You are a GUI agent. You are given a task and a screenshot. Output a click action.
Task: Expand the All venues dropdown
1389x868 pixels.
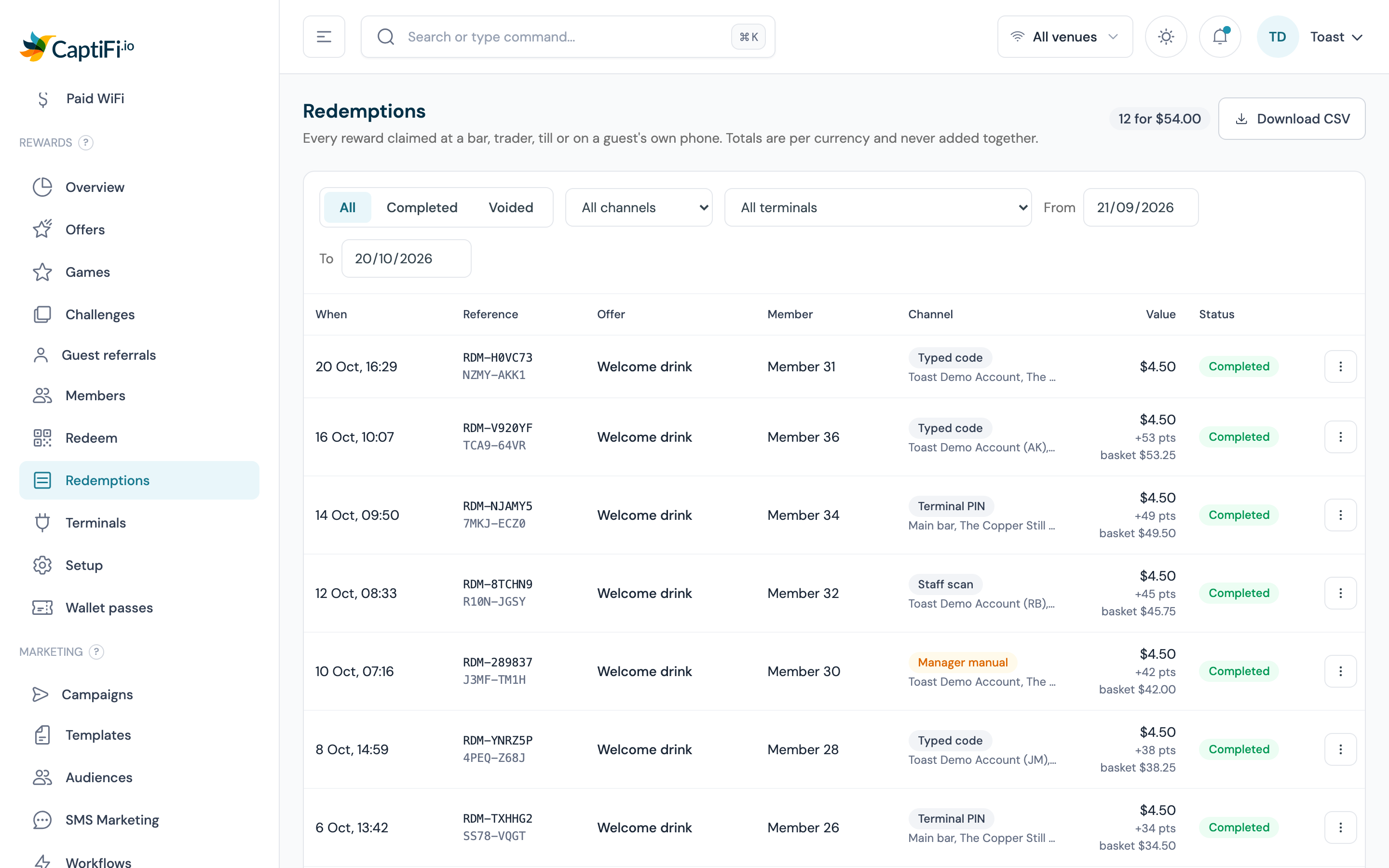[1065, 37]
